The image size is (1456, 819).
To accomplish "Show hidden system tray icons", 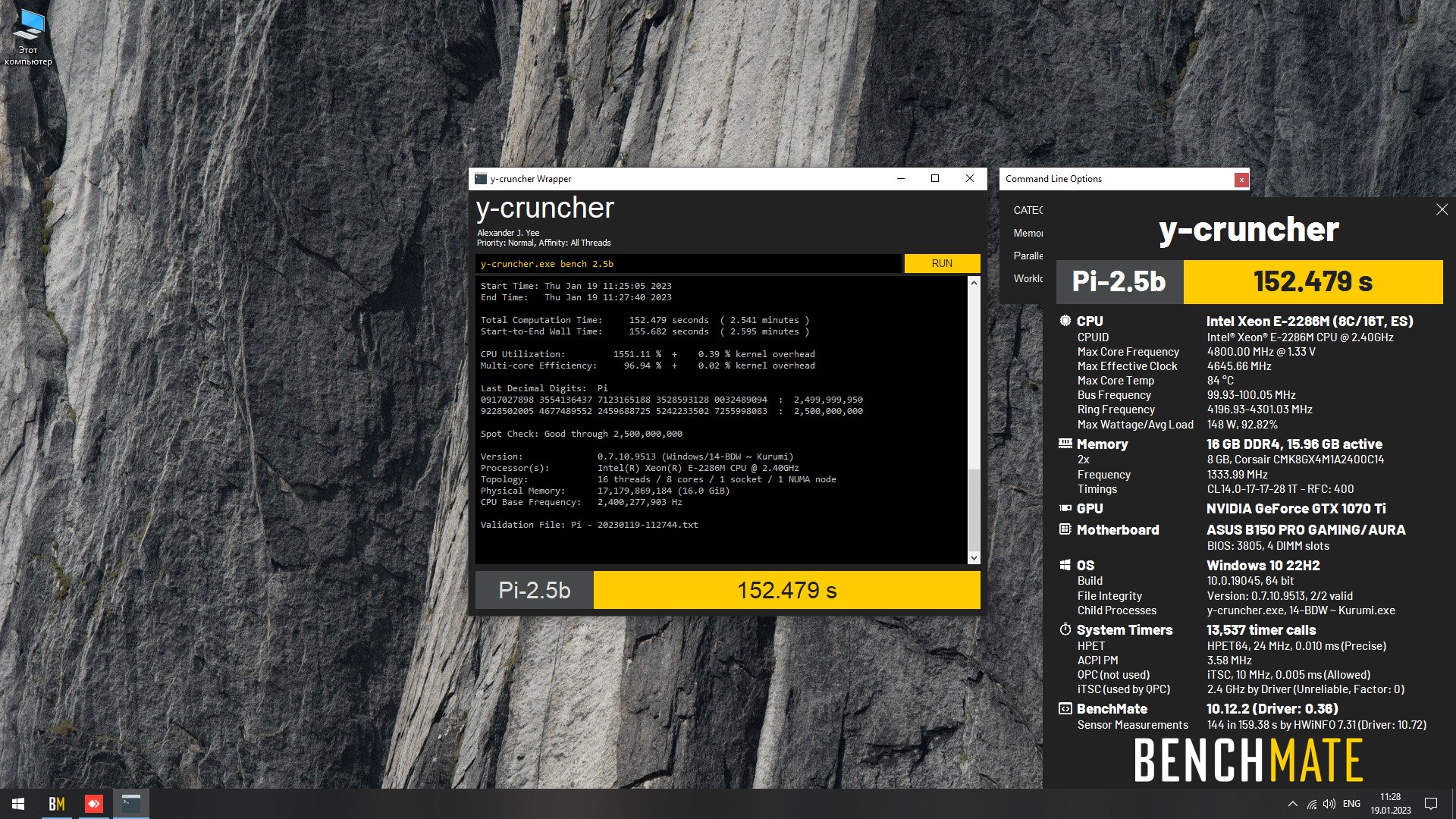I will coord(1292,804).
